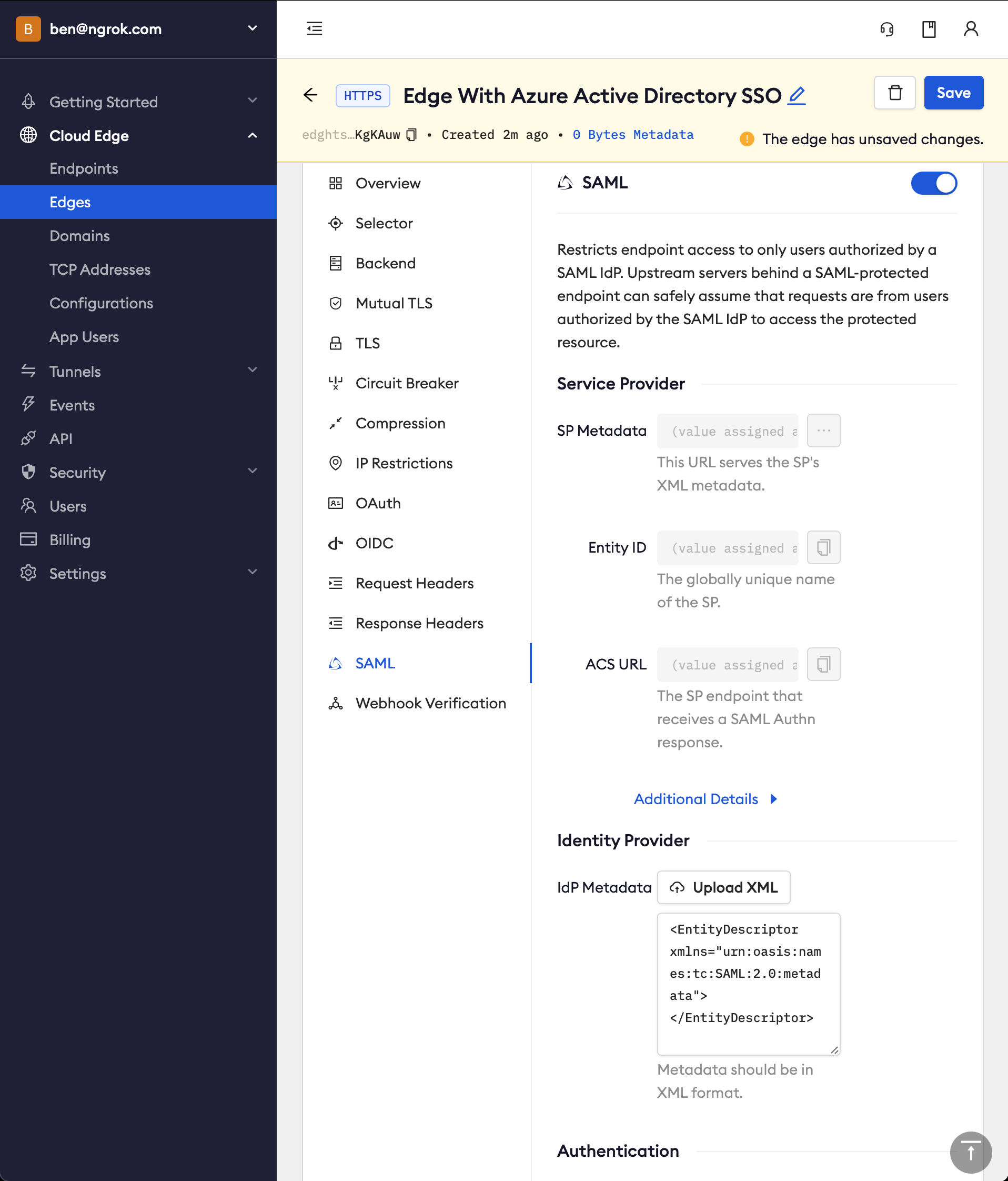Viewport: 1008px width, 1181px height.
Task: Click the Events lightning bolt icon
Action: (28, 405)
